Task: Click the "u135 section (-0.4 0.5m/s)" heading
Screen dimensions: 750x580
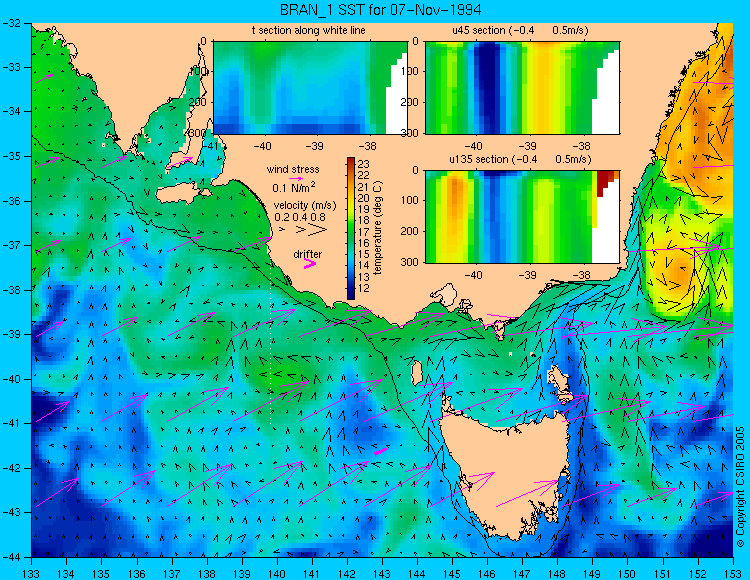Action: (520, 159)
